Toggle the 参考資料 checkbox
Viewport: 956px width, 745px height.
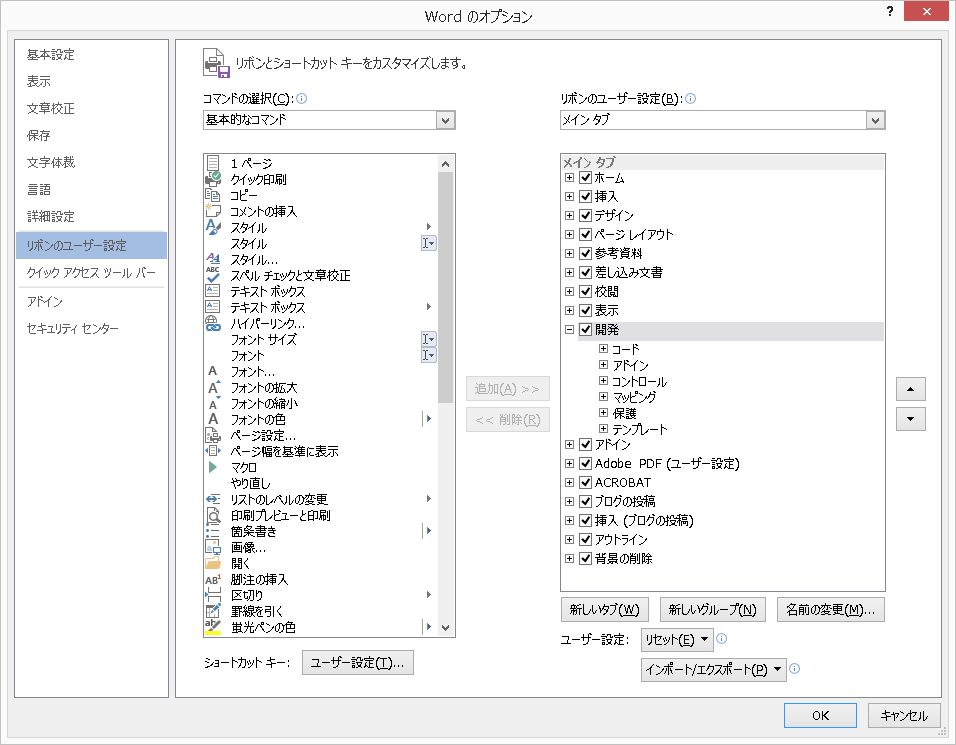(x=585, y=253)
